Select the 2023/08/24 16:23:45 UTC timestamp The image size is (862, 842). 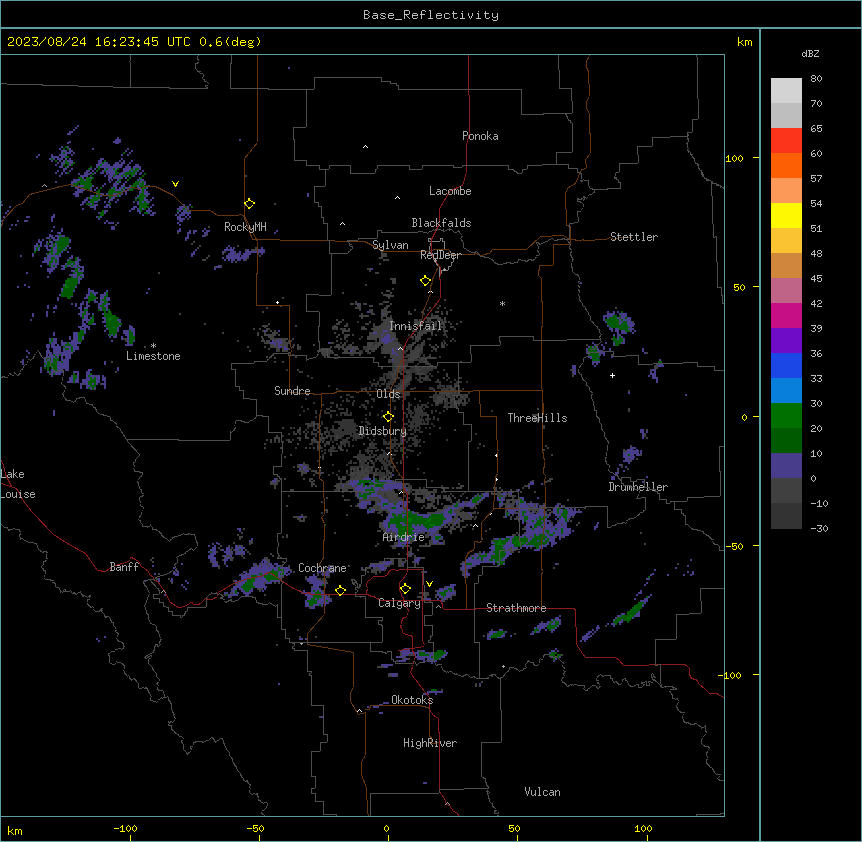tap(99, 42)
